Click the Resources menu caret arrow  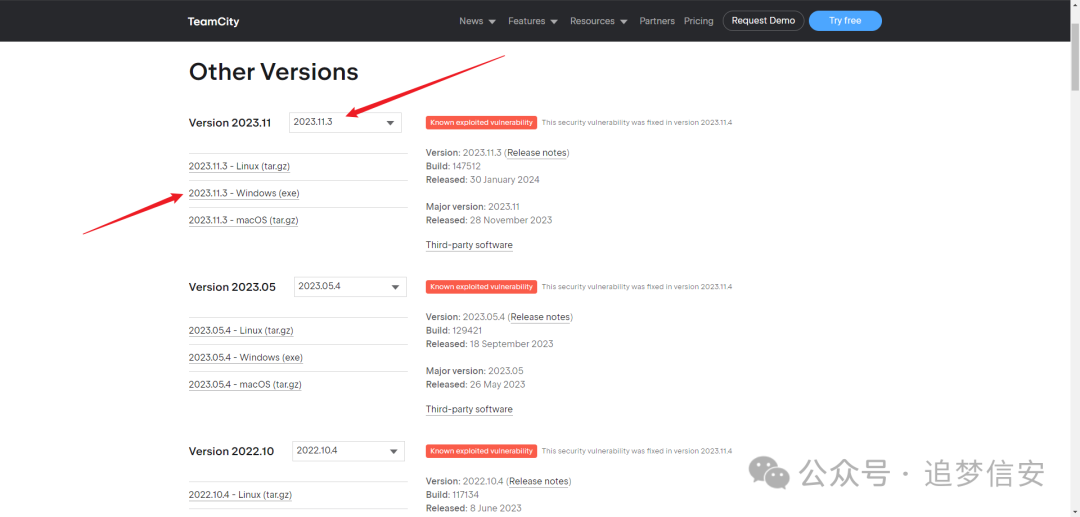point(623,22)
